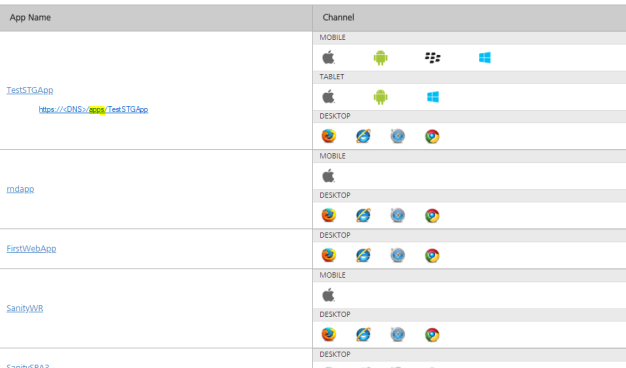
Task: Open the https://<DNS>/apps/TestSTGApp URL link
Action: [x=93, y=109]
